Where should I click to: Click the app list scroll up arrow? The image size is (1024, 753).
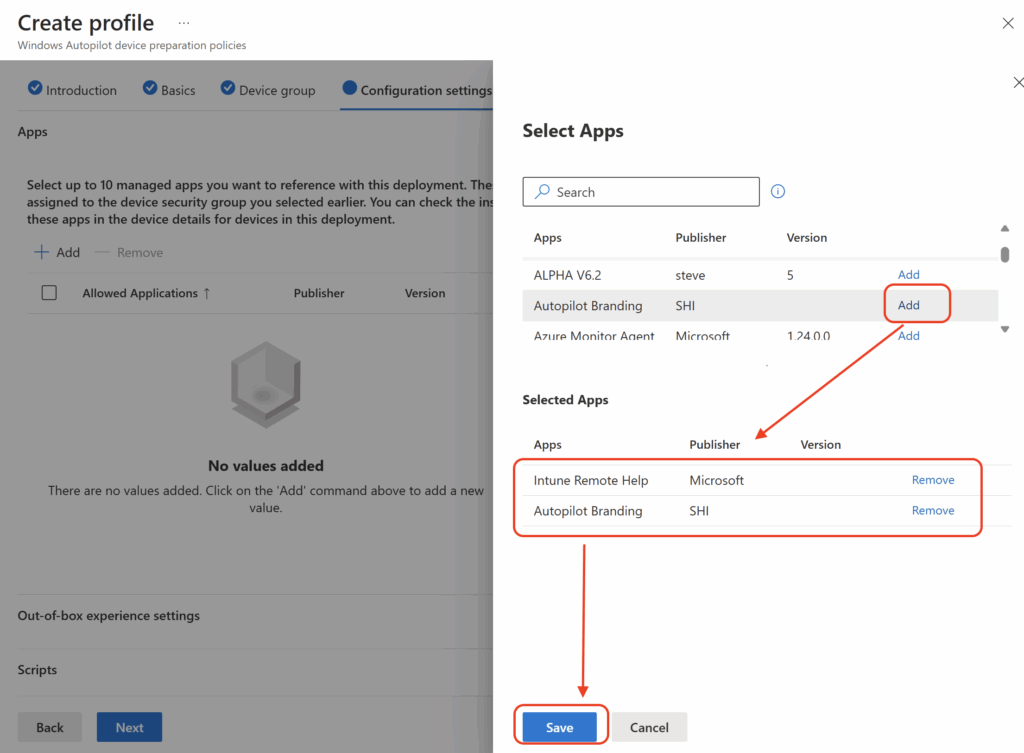pyautogui.click(x=1005, y=229)
